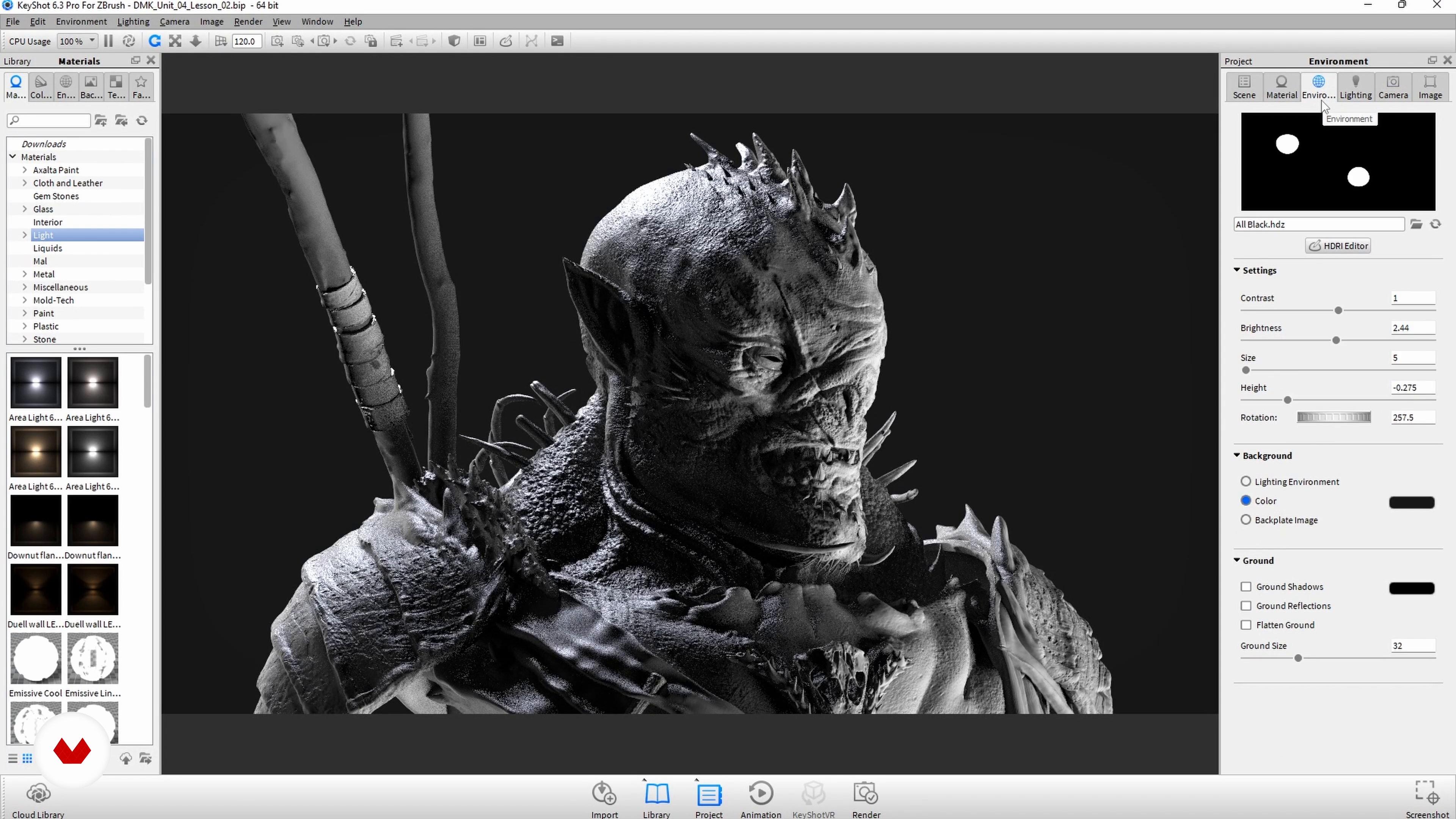Browse for environment file folder icon
Screen dimensions: 1456x819
(1416, 224)
